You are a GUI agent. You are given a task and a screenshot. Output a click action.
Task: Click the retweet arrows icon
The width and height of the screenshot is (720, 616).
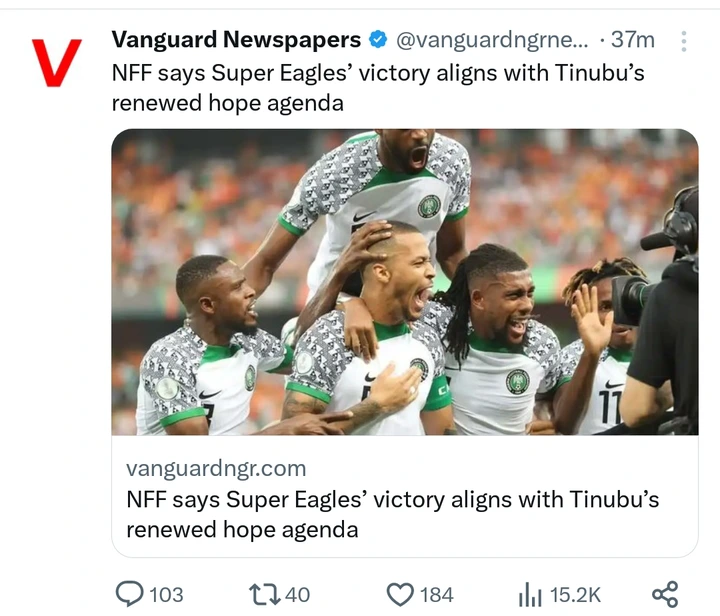pos(264,594)
